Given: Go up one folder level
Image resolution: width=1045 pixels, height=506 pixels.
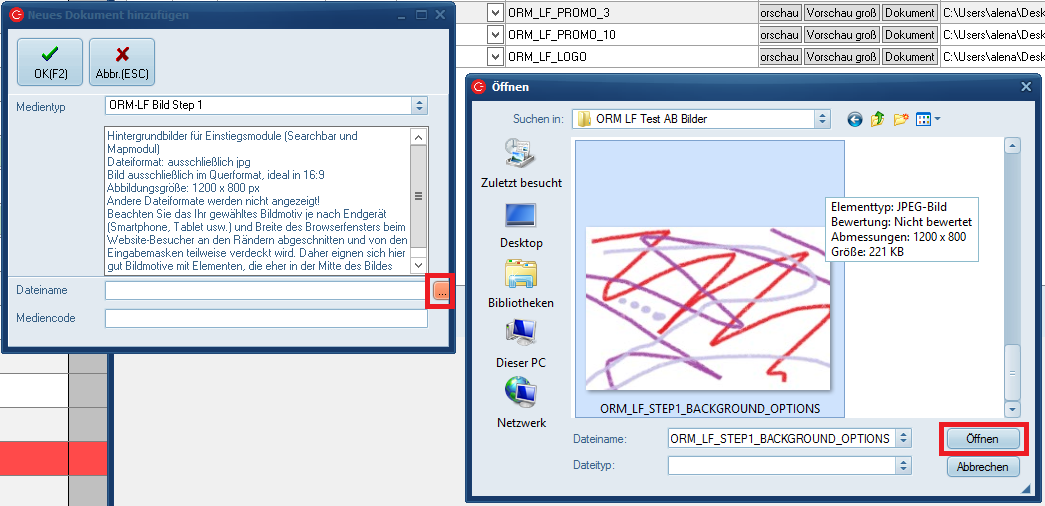Looking at the screenshot, I should pyautogui.click(x=878, y=119).
